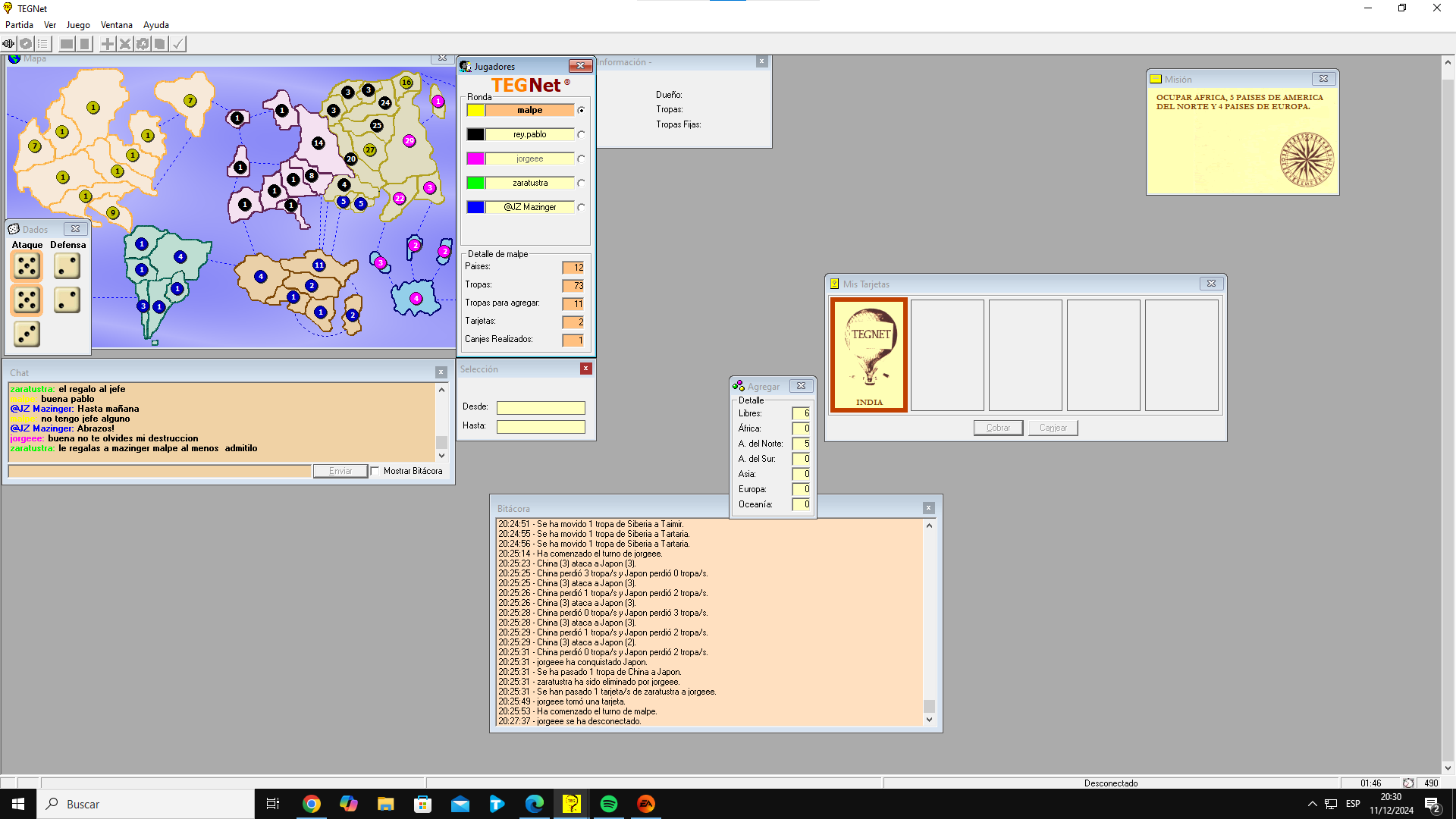The height and width of the screenshot is (819, 1456).
Task: Click the checkmark end-turn toolbar icon
Action: (x=177, y=44)
